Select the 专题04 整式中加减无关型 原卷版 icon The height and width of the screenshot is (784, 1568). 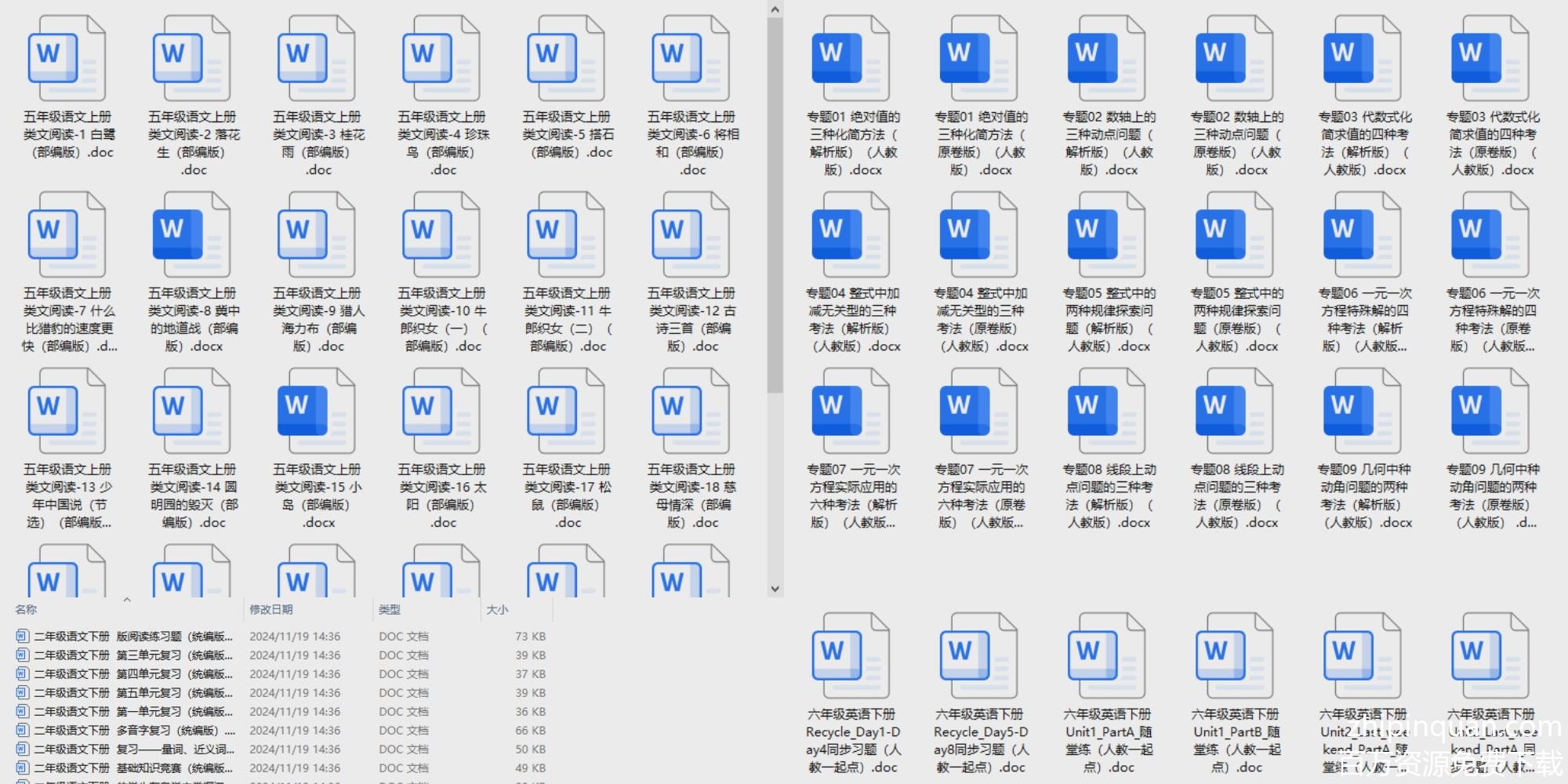click(979, 235)
